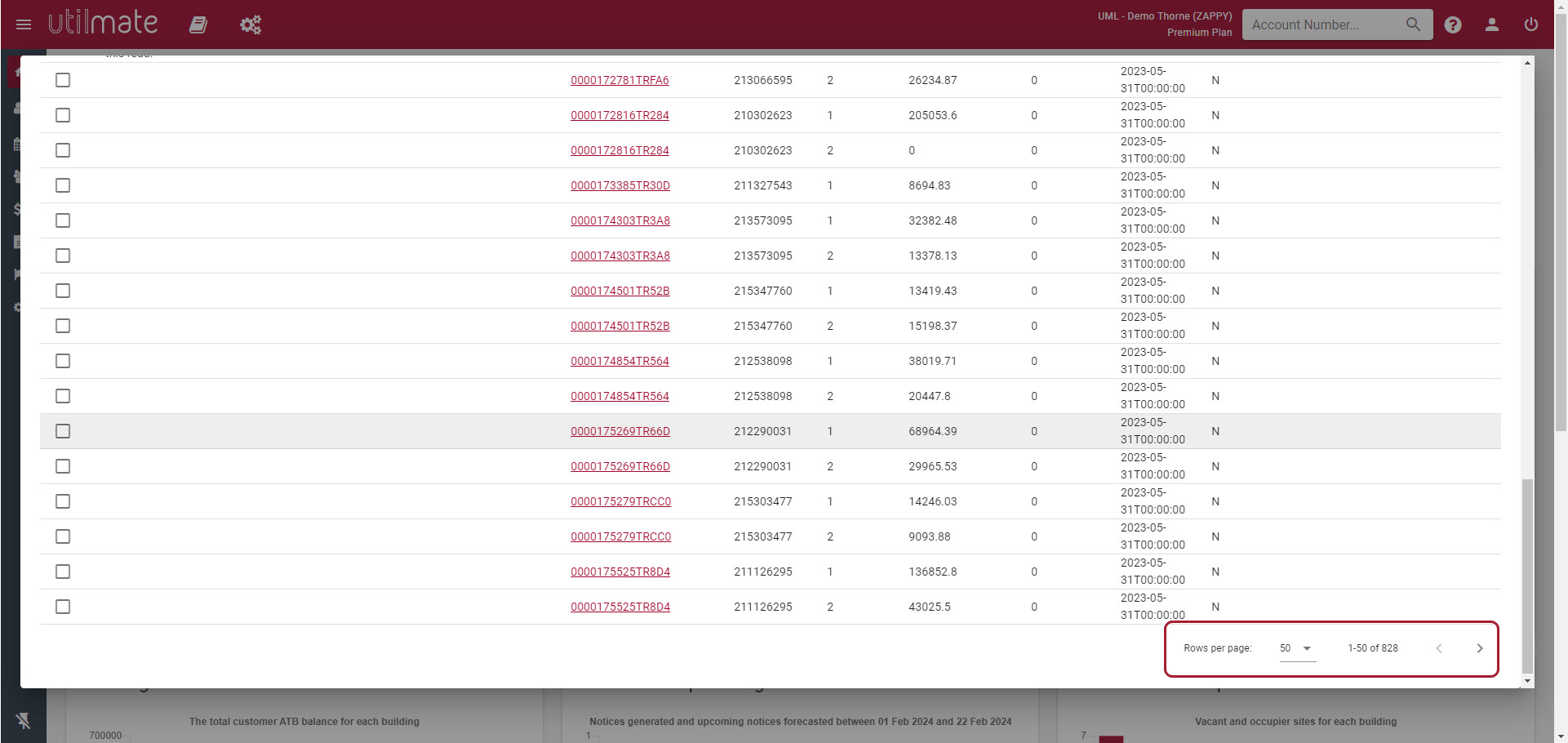Image resolution: width=1568 pixels, height=743 pixels.
Task: Check the checkbox next to 0000172781TRFA6
Action: [x=63, y=80]
